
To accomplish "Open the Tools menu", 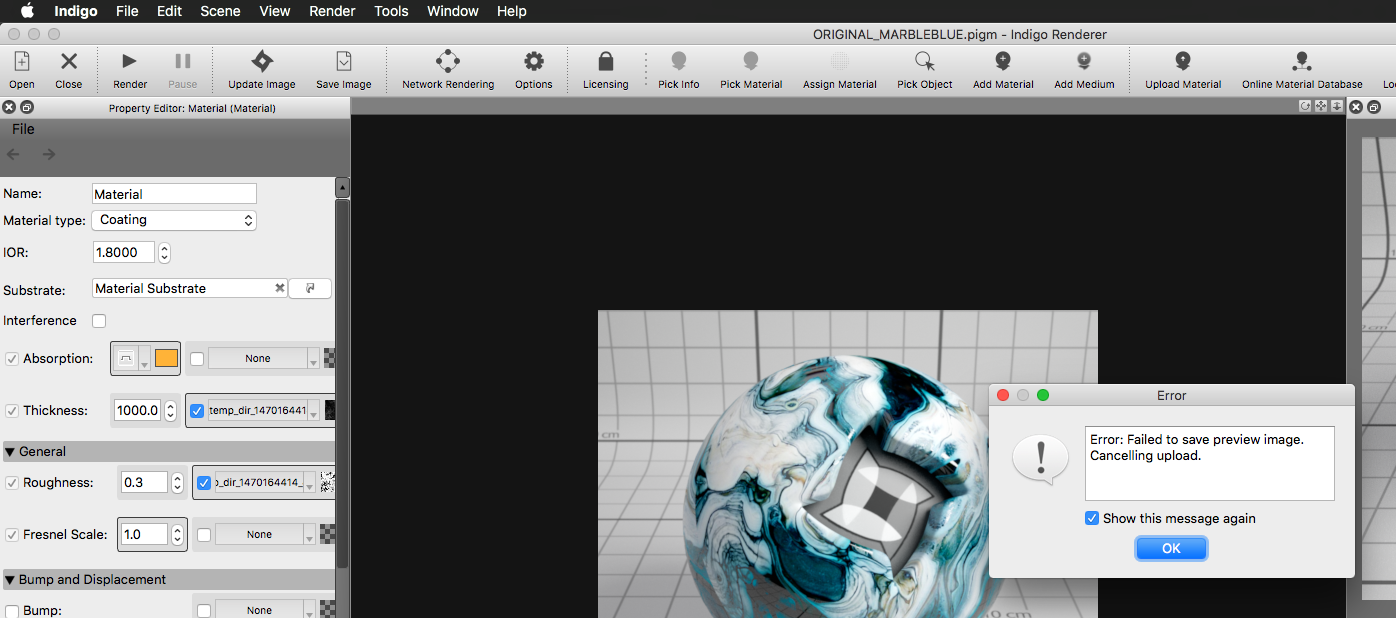I will [x=391, y=11].
